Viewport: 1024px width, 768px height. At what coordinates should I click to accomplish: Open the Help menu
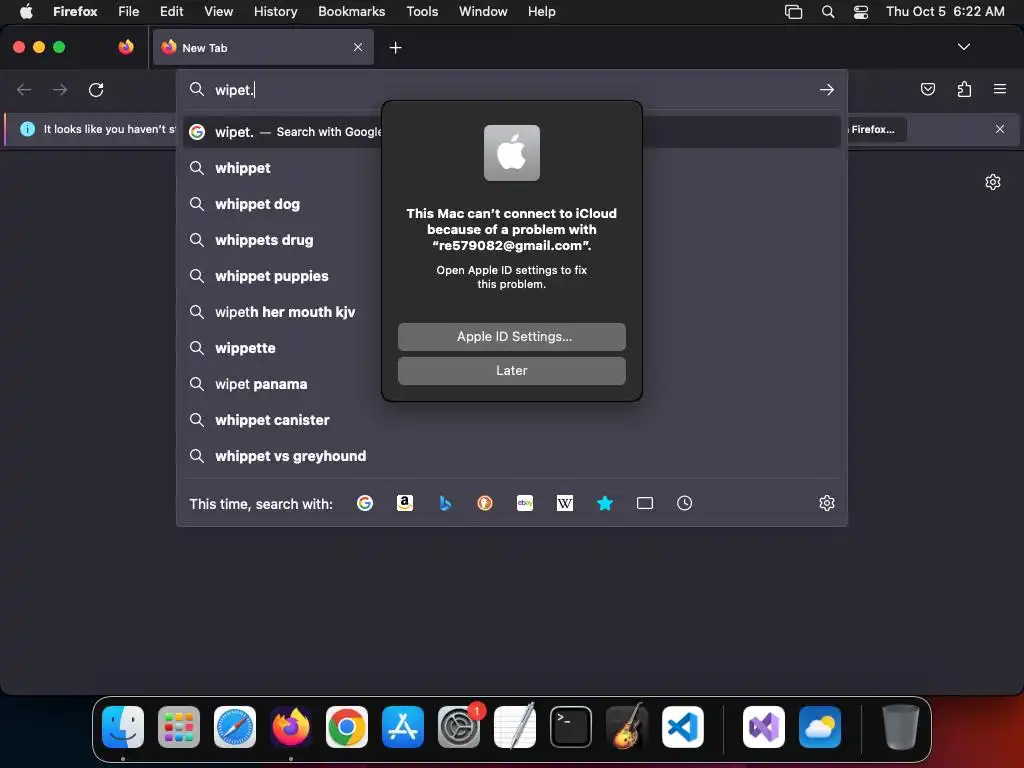(541, 11)
